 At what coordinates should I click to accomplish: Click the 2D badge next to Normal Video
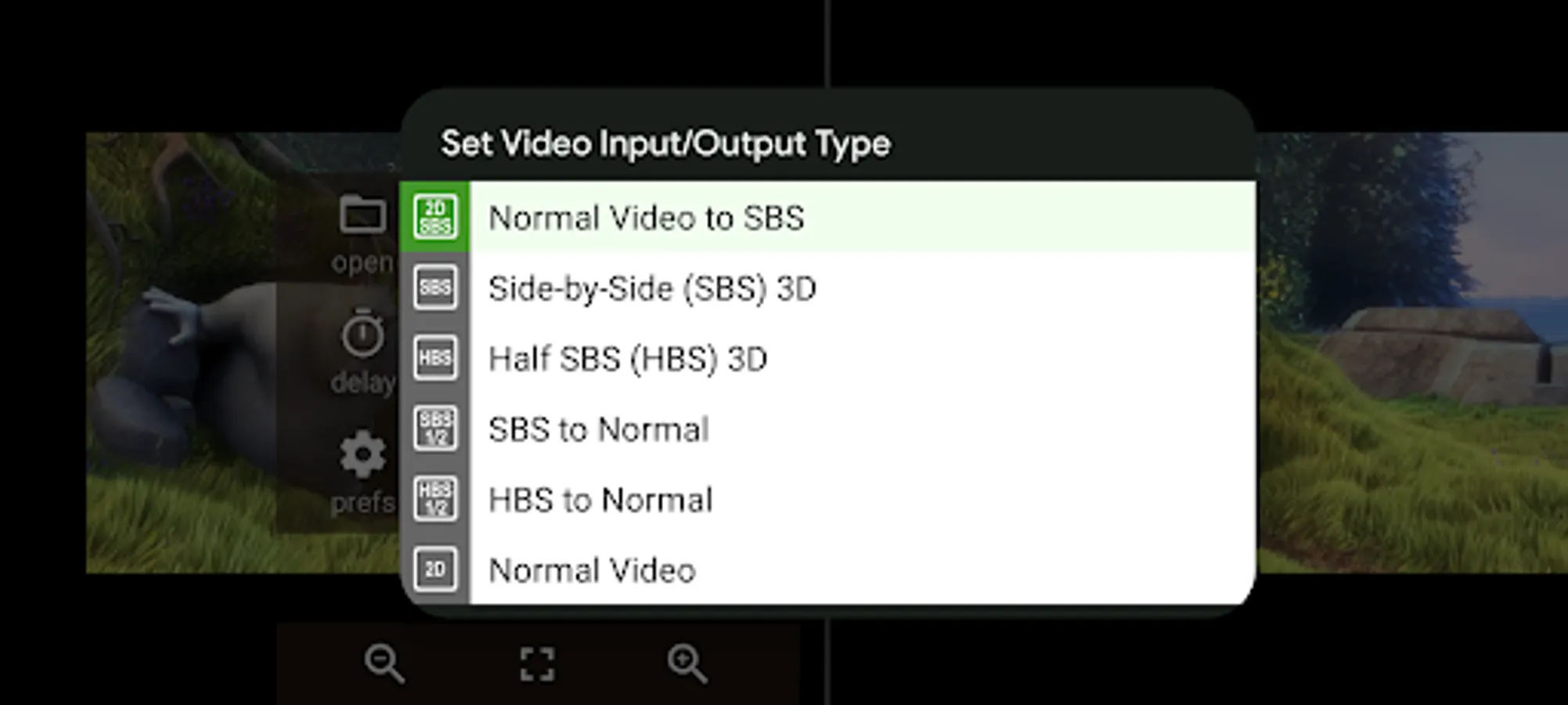(434, 569)
